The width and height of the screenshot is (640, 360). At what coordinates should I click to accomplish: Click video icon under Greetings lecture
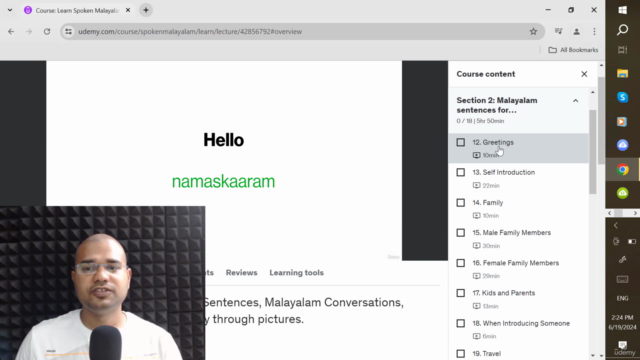(x=476, y=155)
